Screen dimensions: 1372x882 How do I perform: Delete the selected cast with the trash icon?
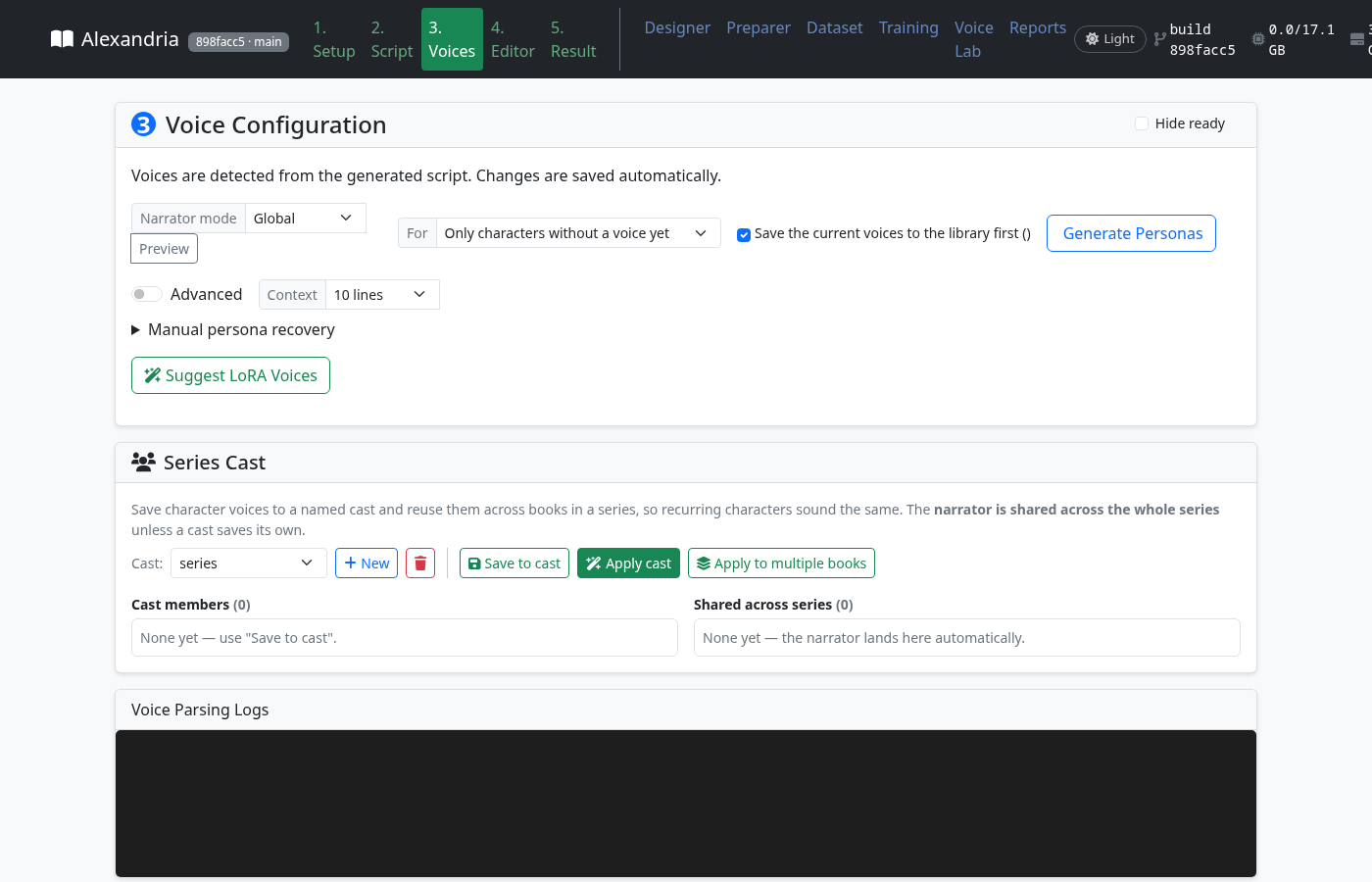coord(420,563)
